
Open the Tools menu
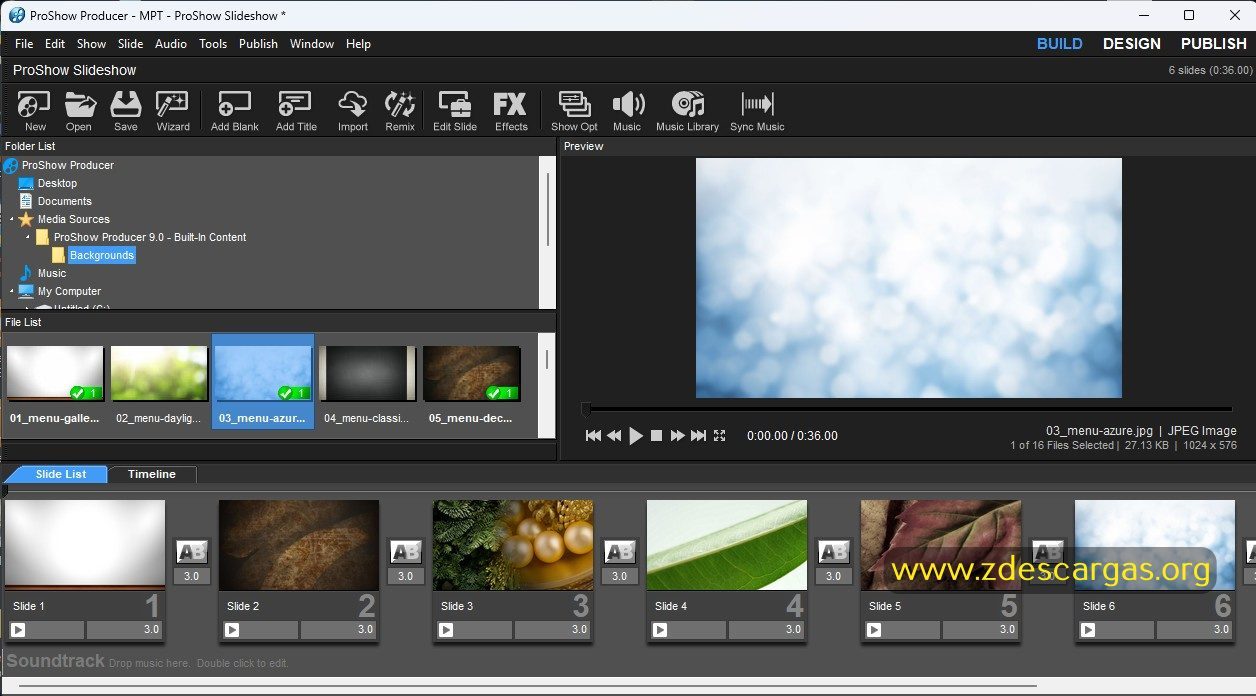[x=213, y=44]
